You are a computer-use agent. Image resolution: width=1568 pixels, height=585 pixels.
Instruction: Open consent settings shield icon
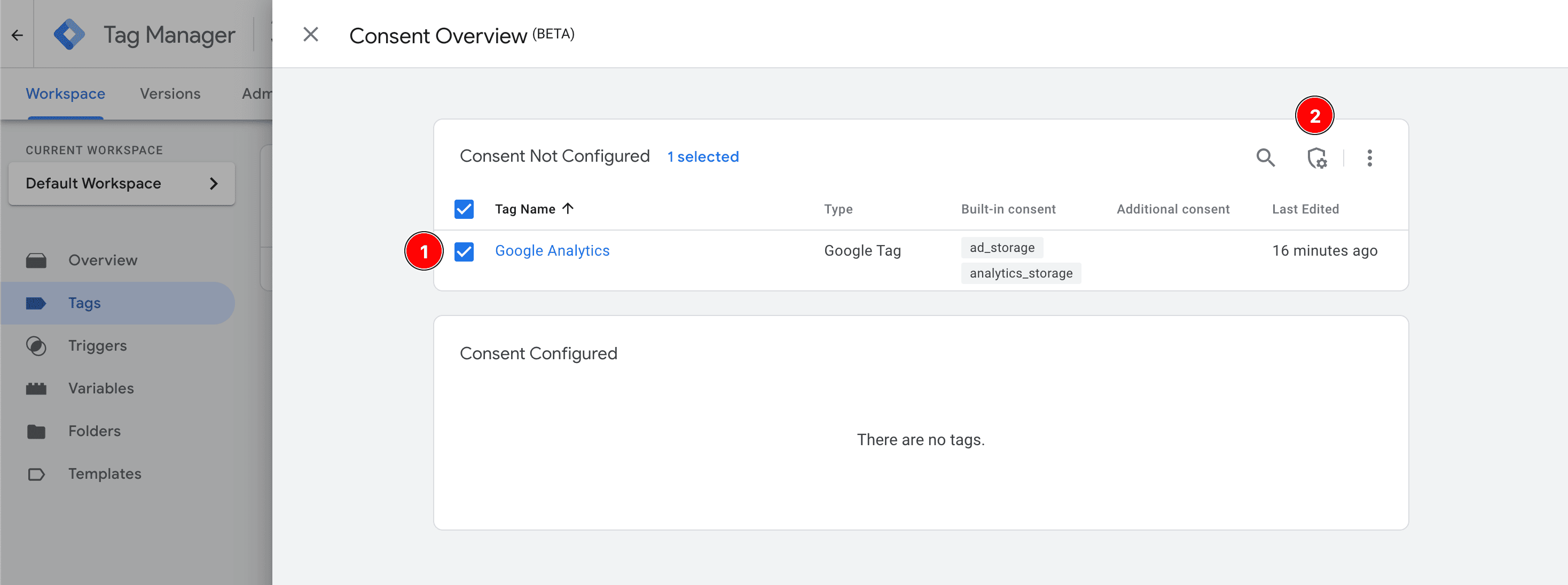[1316, 158]
